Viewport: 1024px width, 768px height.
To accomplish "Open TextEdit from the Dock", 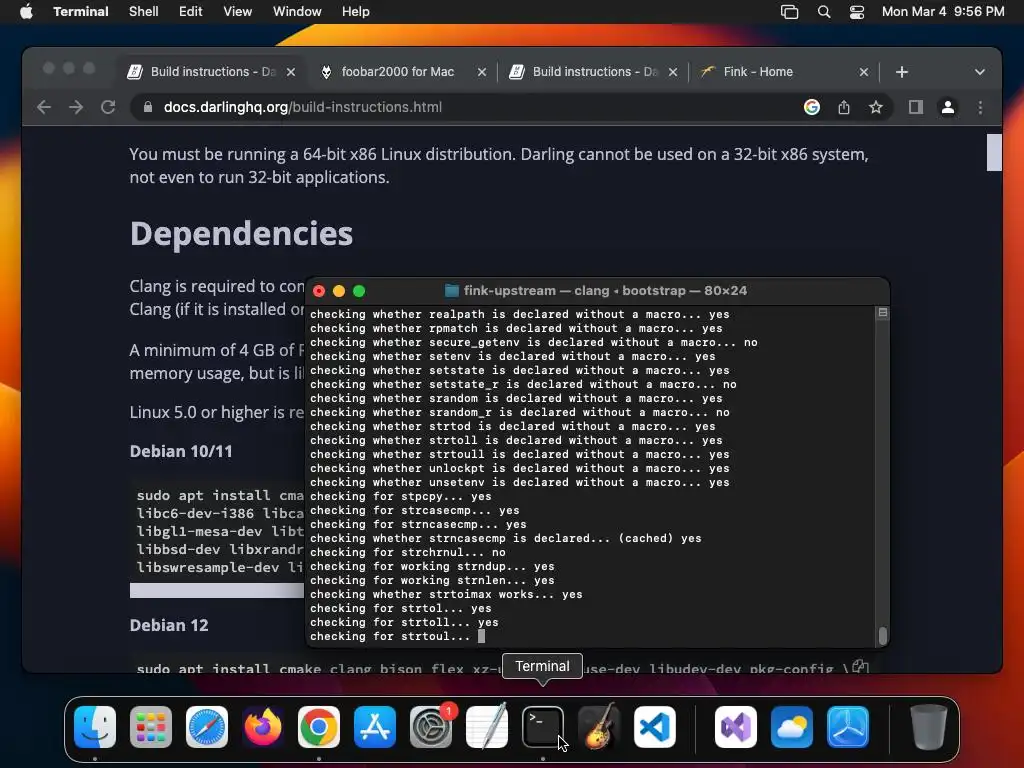I will point(487,726).
